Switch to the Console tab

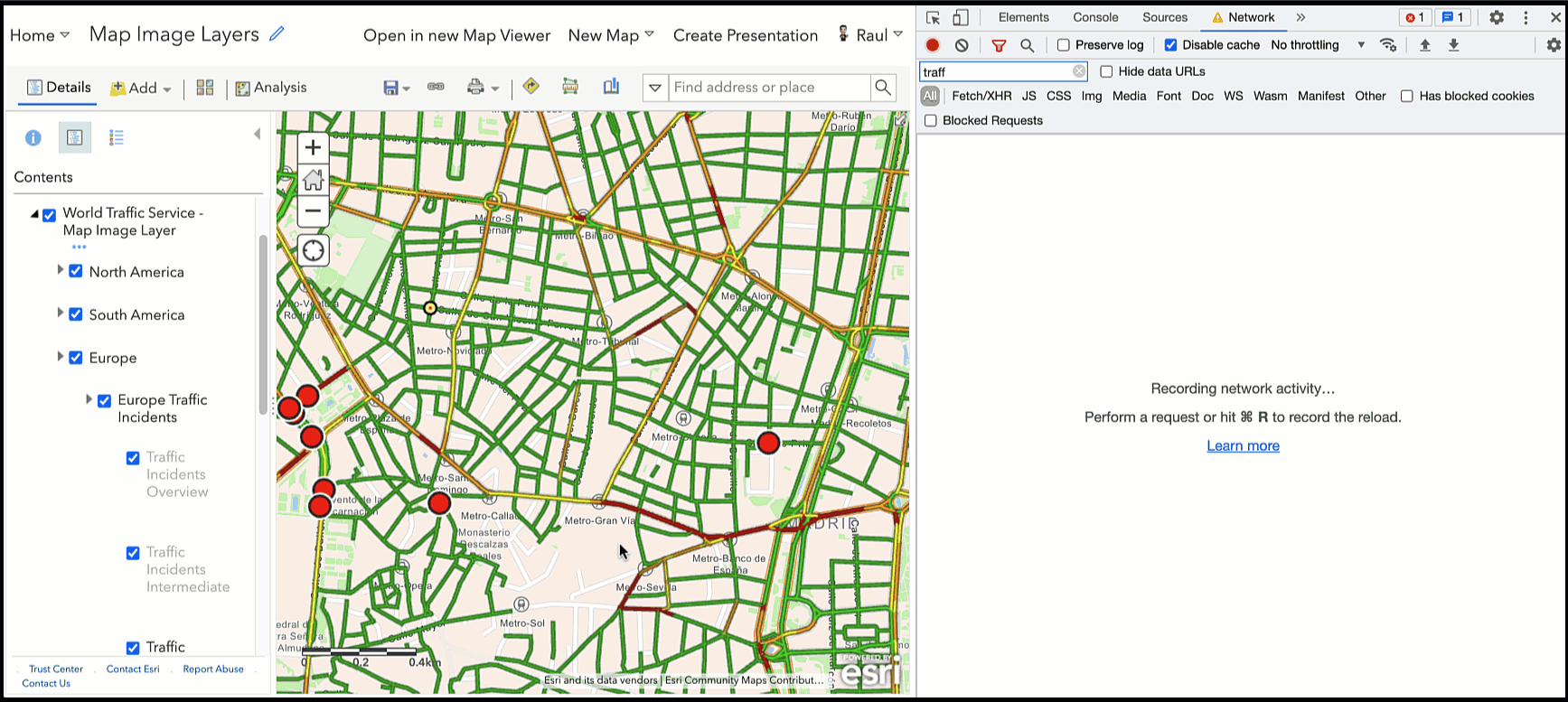point(1095,17)
